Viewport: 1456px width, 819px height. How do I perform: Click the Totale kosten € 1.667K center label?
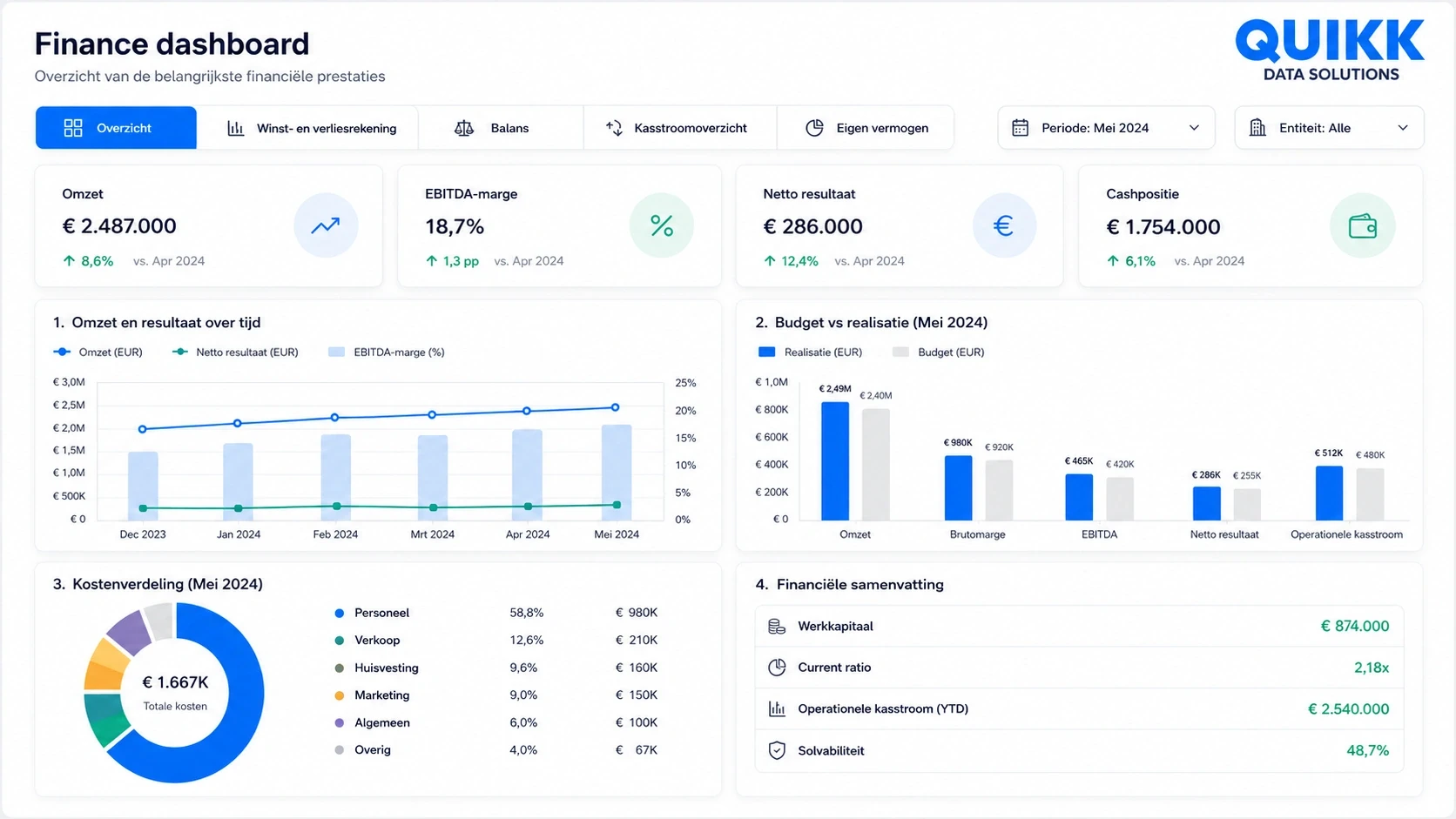pos(175,691)
